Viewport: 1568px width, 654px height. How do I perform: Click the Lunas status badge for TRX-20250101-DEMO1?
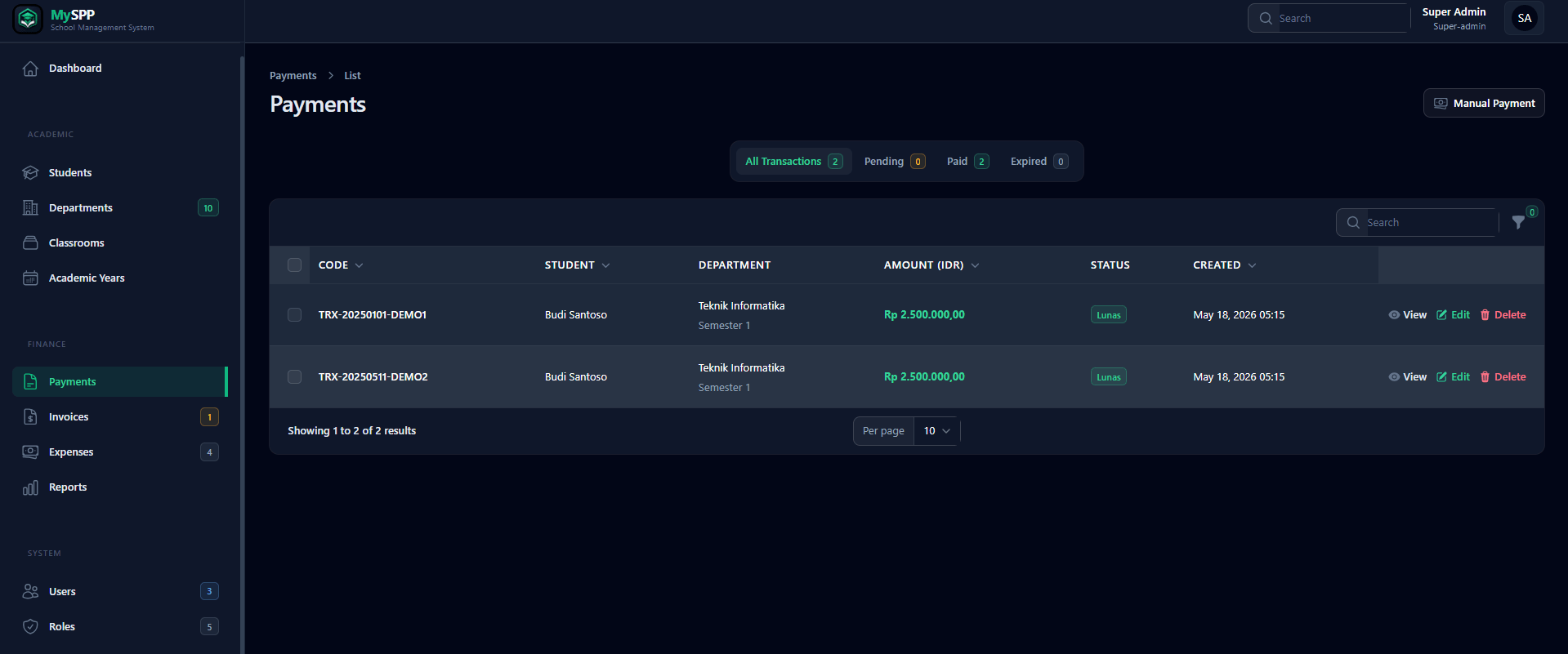1108,315
